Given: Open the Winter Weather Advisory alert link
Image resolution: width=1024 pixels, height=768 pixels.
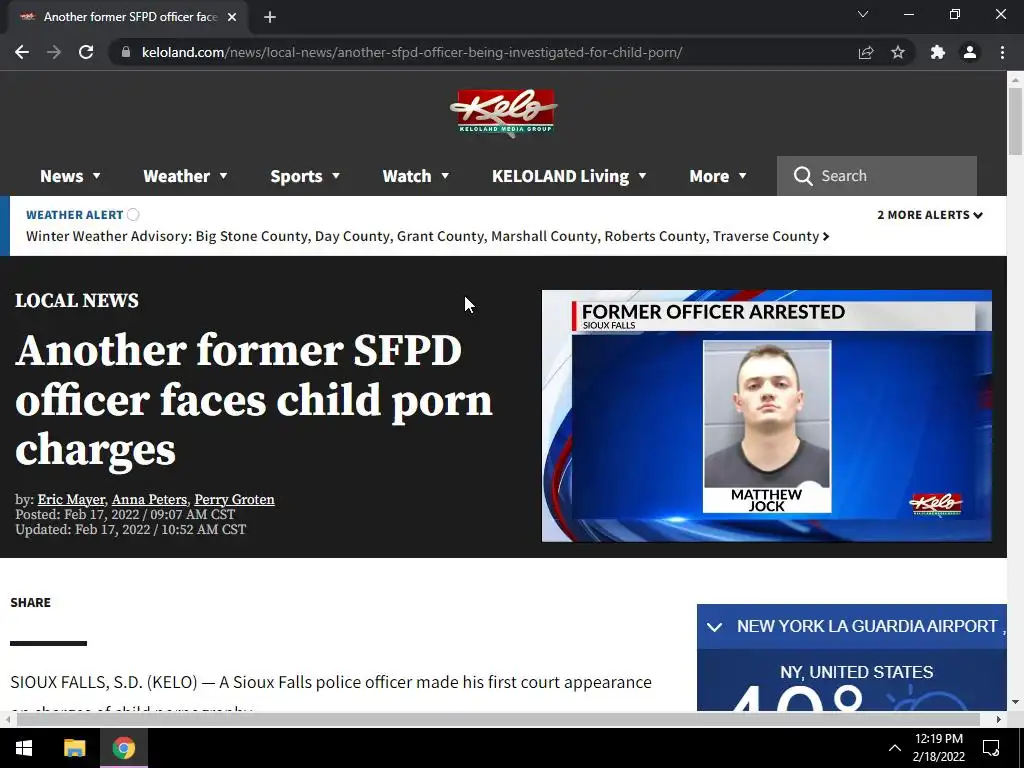Looking at the screenshot, I should click(x=428, y=236).
